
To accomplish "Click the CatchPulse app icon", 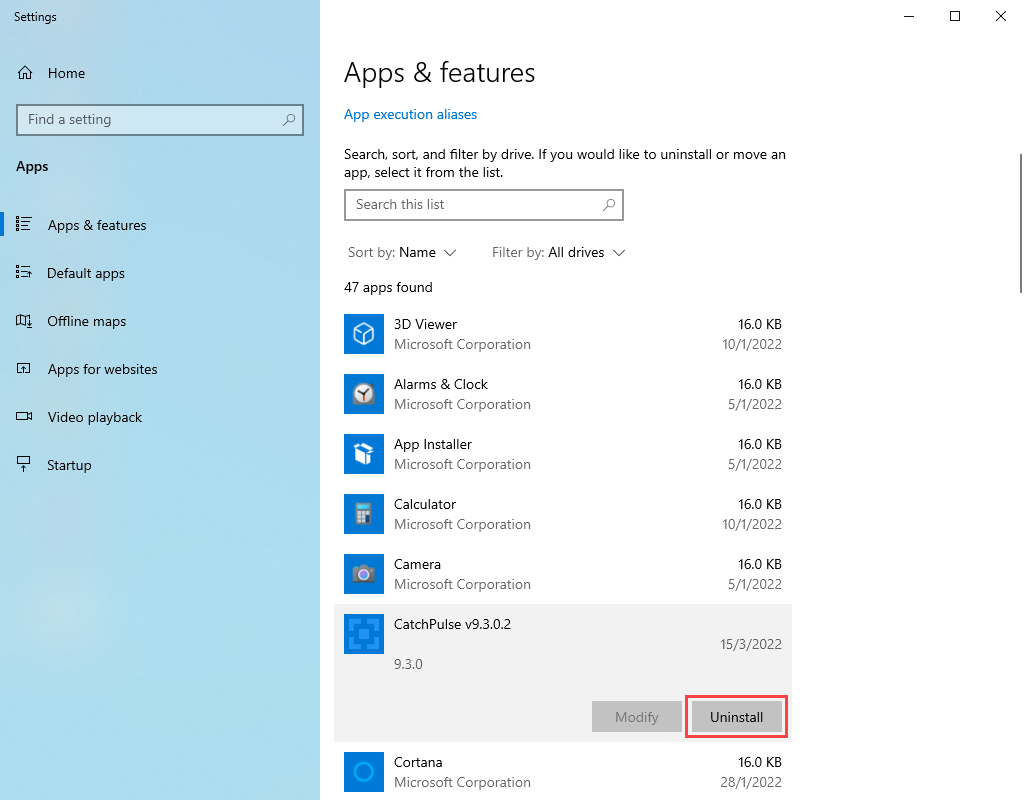I will [364, 634].
